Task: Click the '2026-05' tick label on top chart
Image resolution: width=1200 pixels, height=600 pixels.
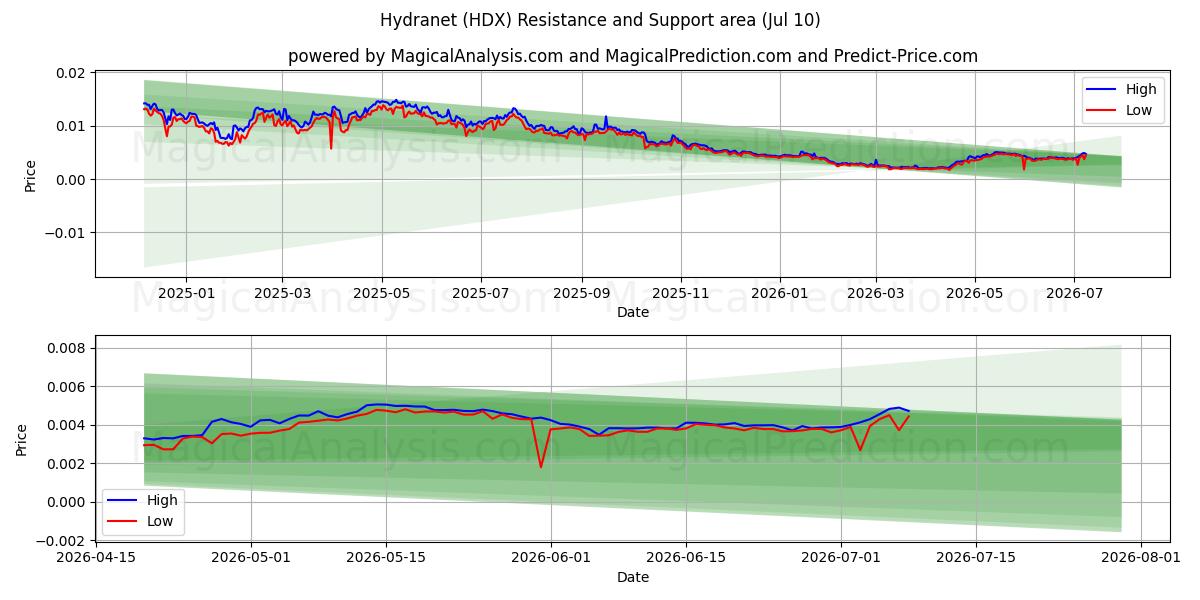Action: (x=975, y=293)
